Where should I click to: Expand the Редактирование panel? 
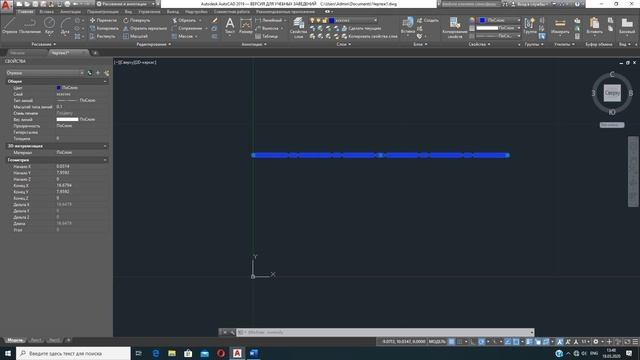click(153, 44)
